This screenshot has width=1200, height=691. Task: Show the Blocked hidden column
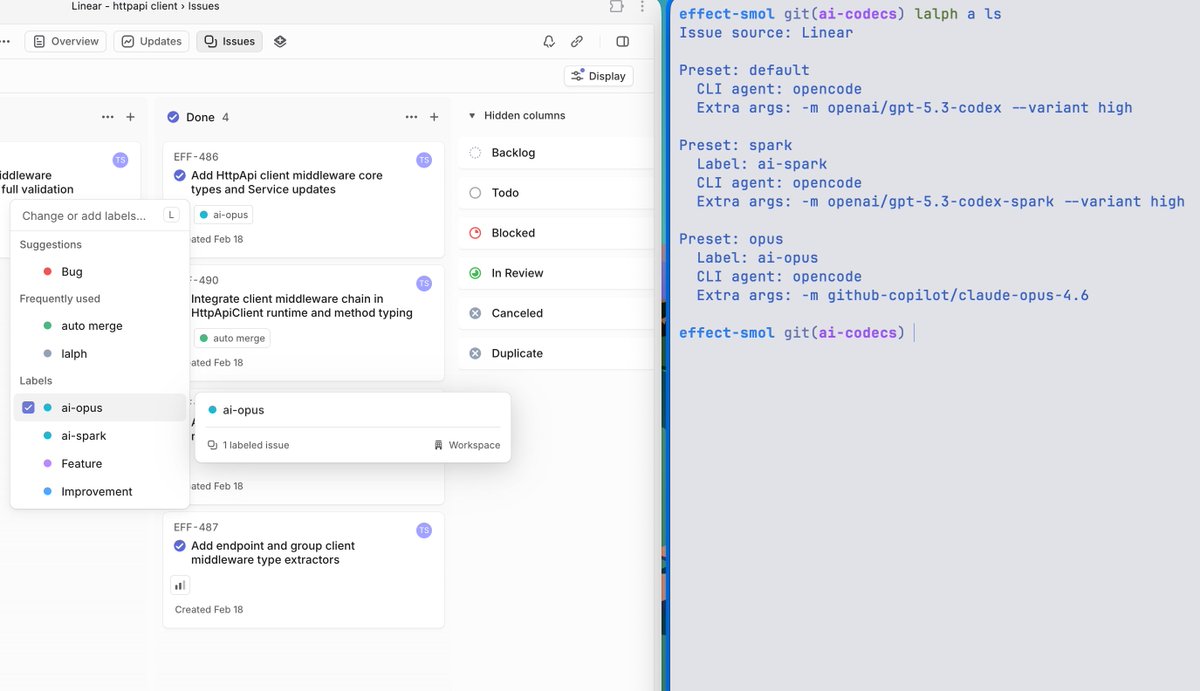click(x=556, y=233)
